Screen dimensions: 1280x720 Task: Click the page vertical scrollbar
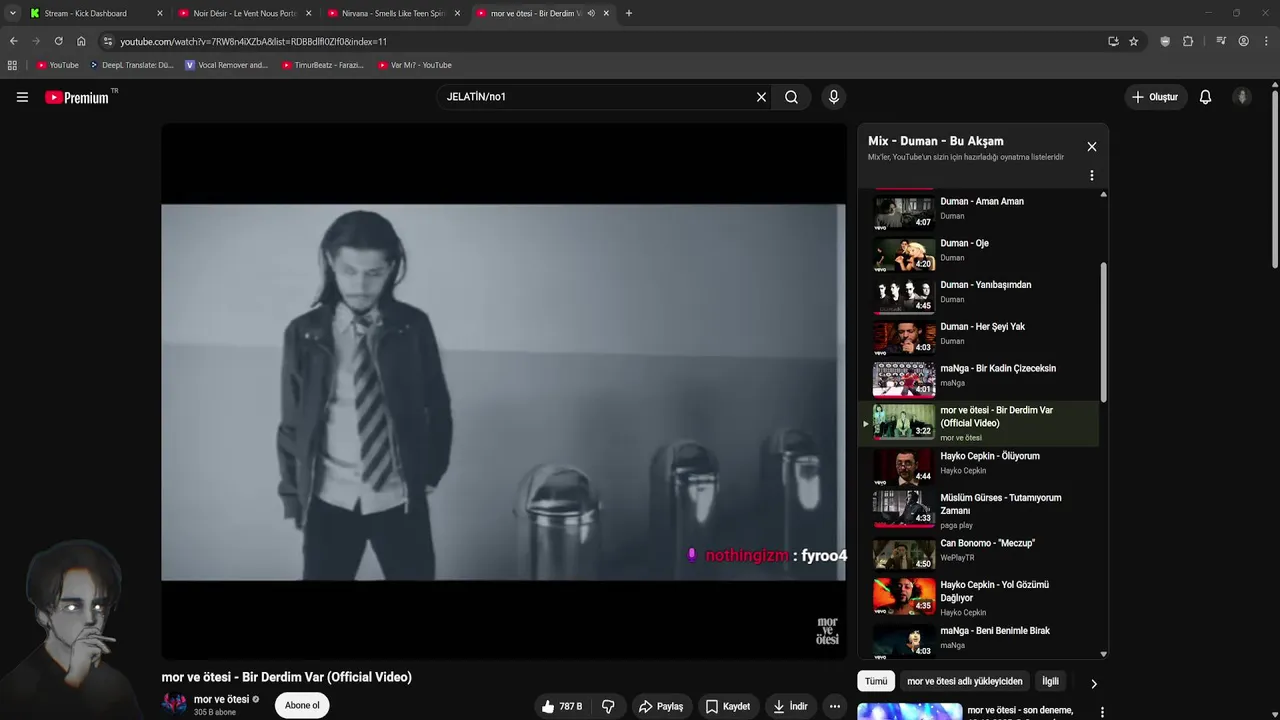(x=1275, y=180)
